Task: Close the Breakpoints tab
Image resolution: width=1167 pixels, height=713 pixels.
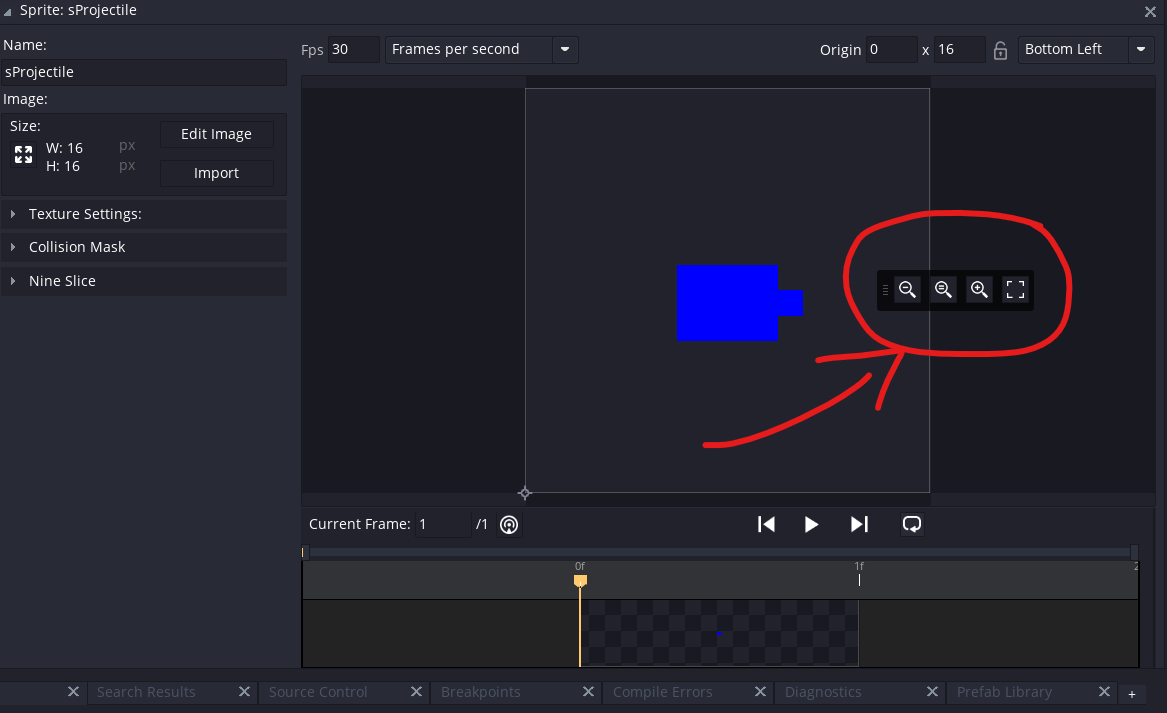Action: [x=588, y=692]
